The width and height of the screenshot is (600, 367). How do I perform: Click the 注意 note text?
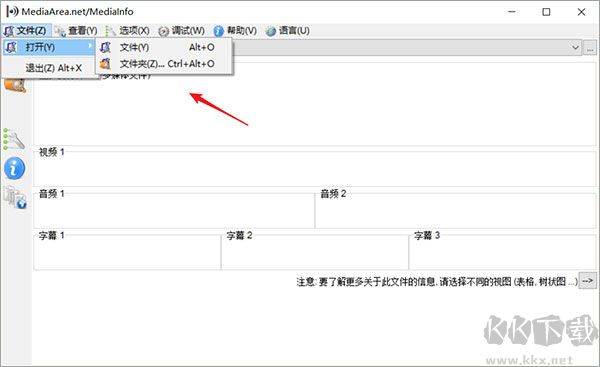(437, 282)
